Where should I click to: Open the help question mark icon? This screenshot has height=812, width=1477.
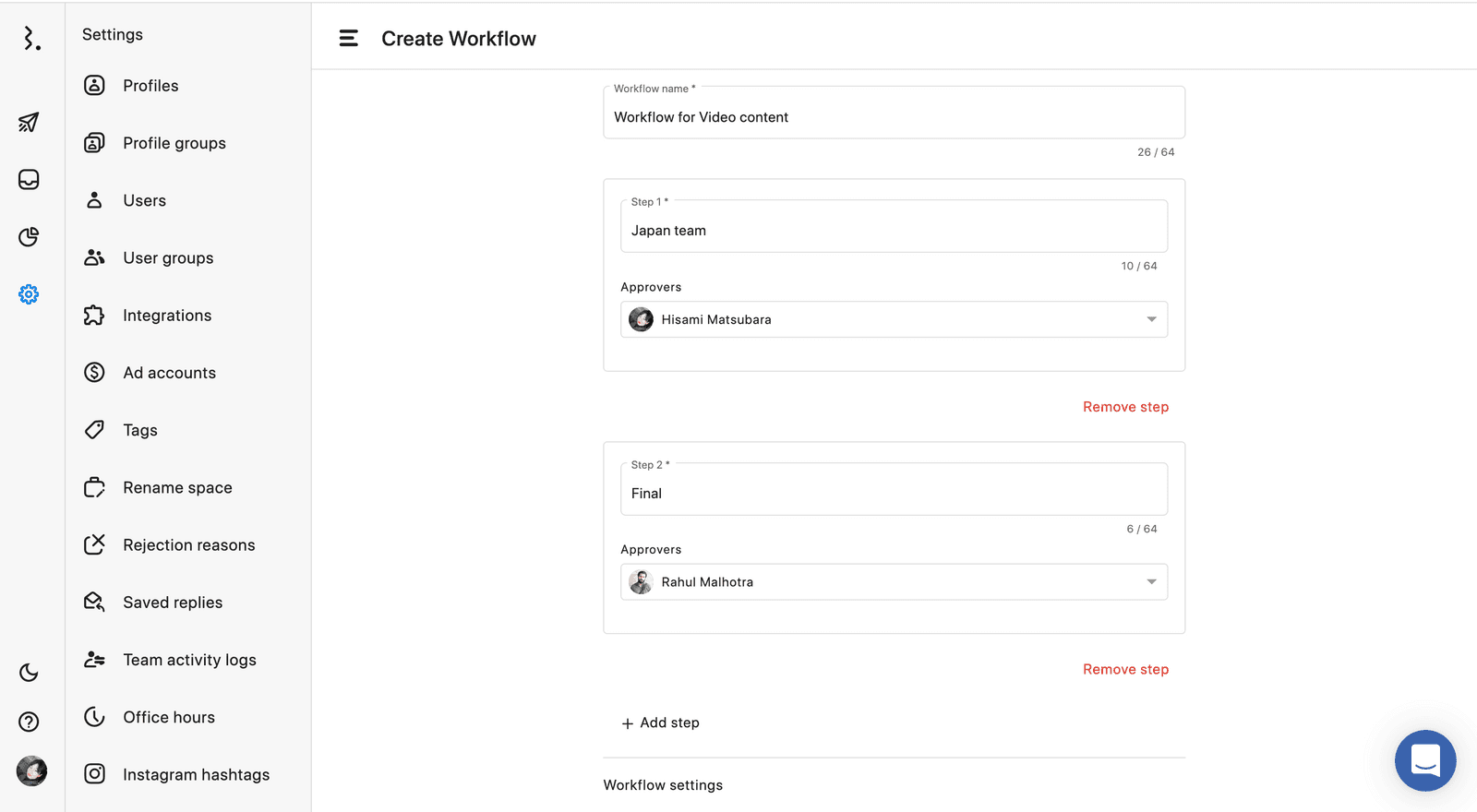pyautogui.click(x=29, y=722)
